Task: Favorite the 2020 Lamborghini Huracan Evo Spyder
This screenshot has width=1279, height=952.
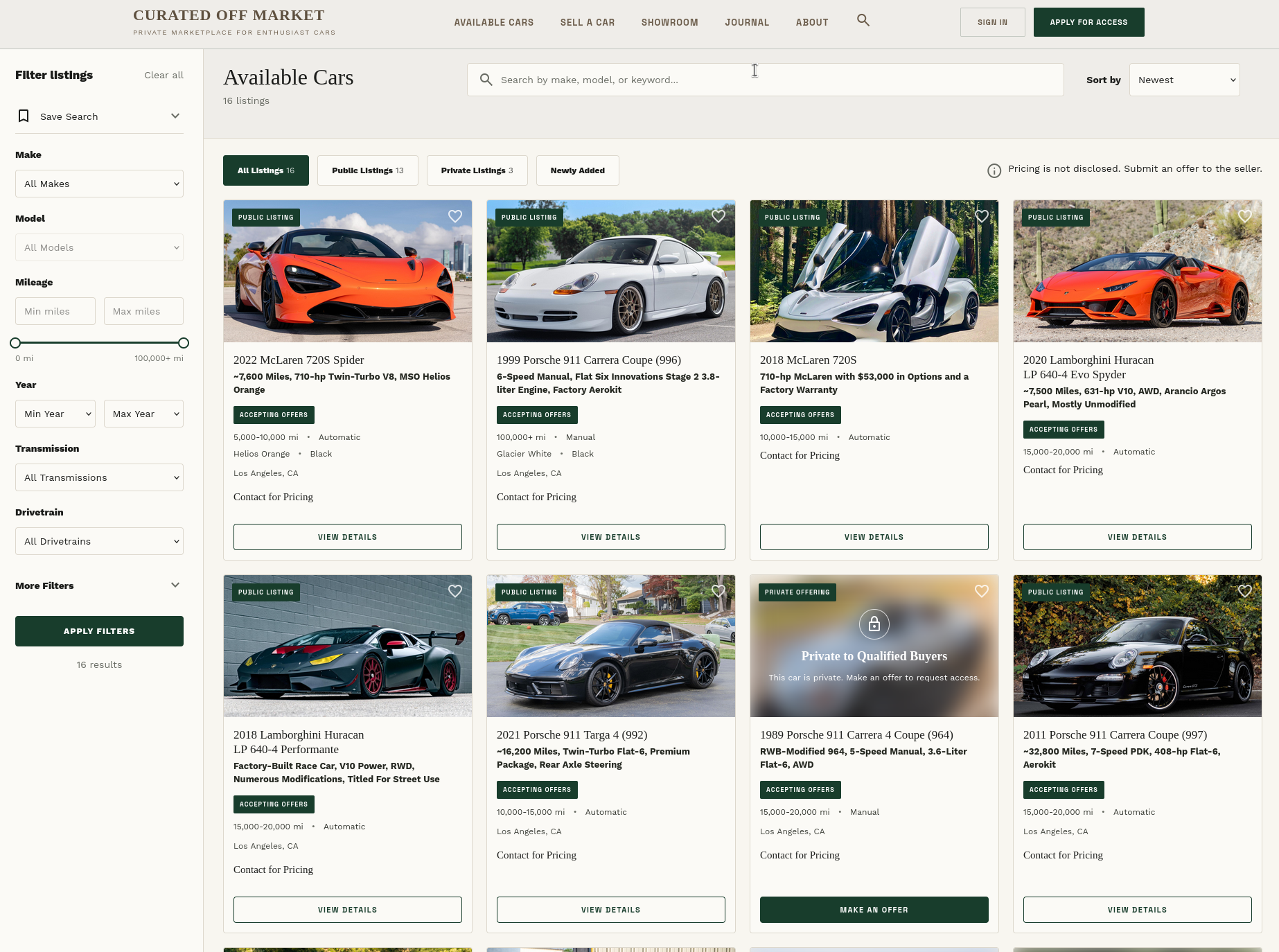Action: [1245, 216]
